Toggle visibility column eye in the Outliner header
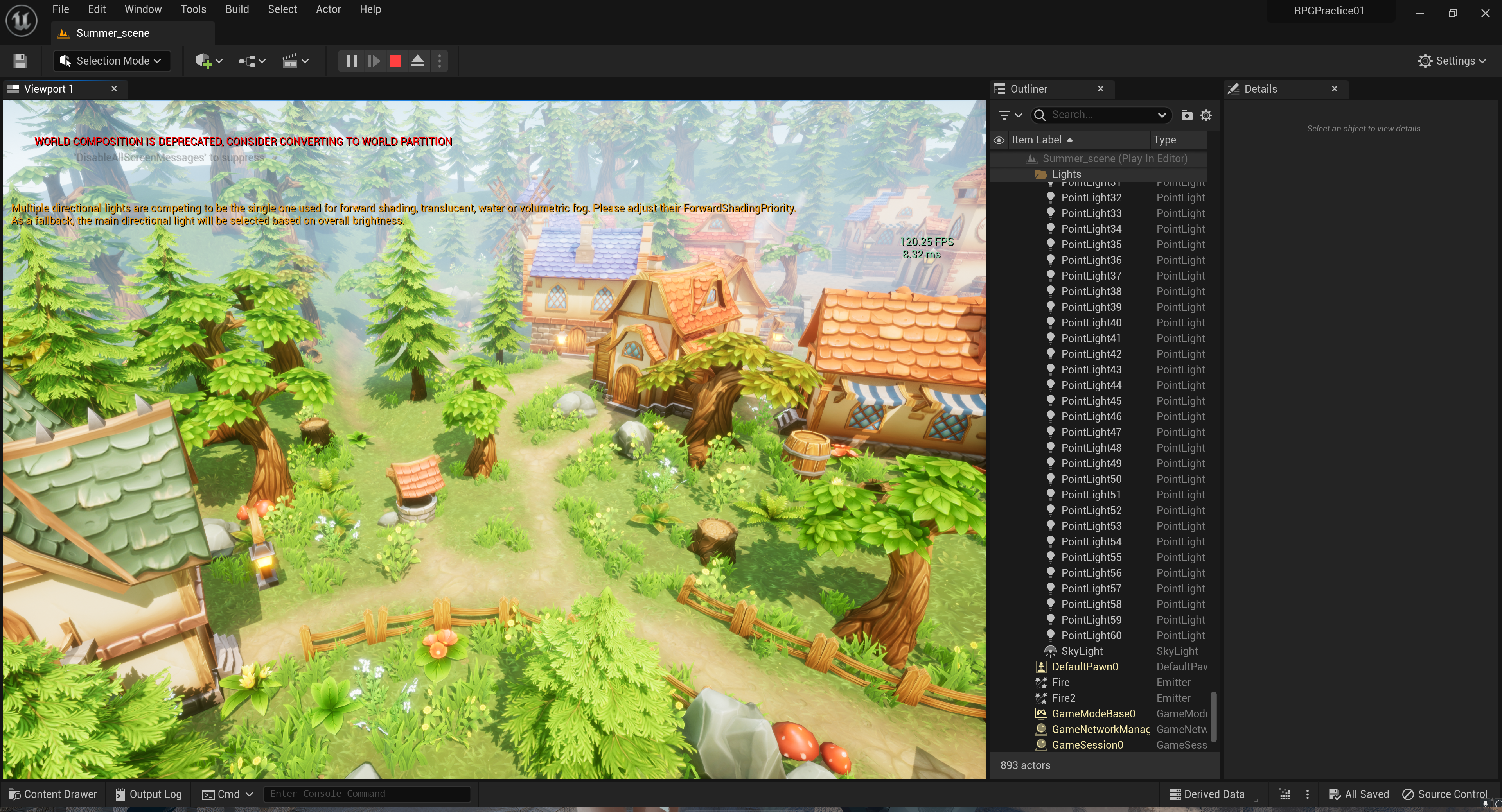1502x812 pixels. point(999,140)
